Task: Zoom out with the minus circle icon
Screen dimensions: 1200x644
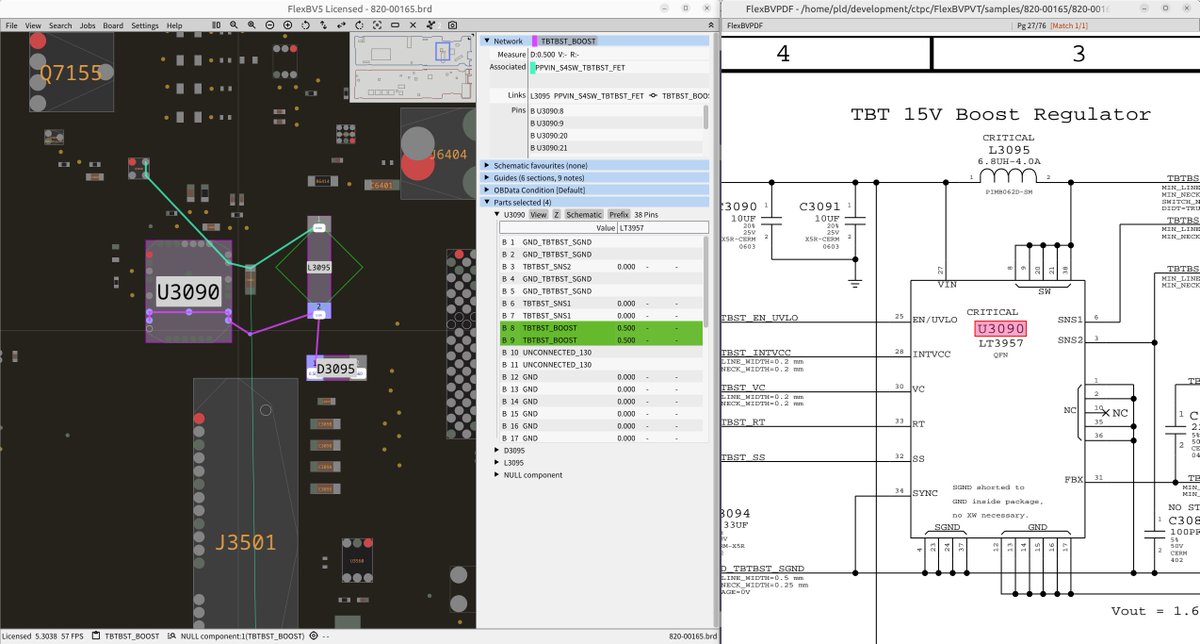Action: [x=270, y=25]
